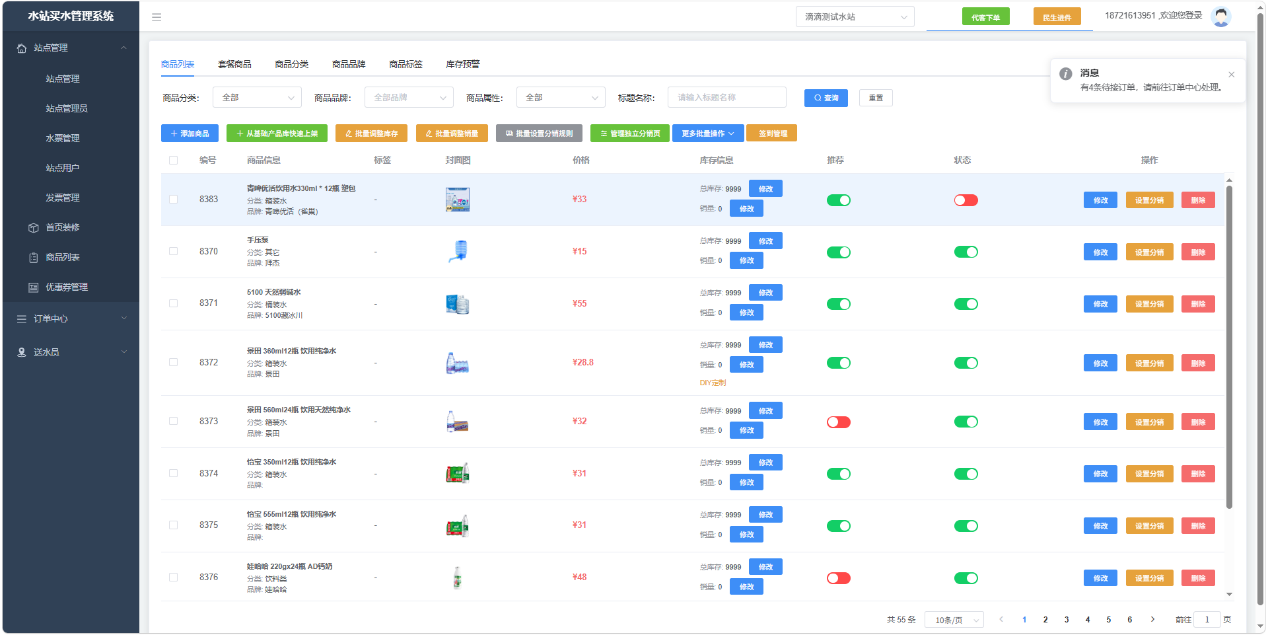Click 管理独立分销页 green button

[x=630, y=133]
